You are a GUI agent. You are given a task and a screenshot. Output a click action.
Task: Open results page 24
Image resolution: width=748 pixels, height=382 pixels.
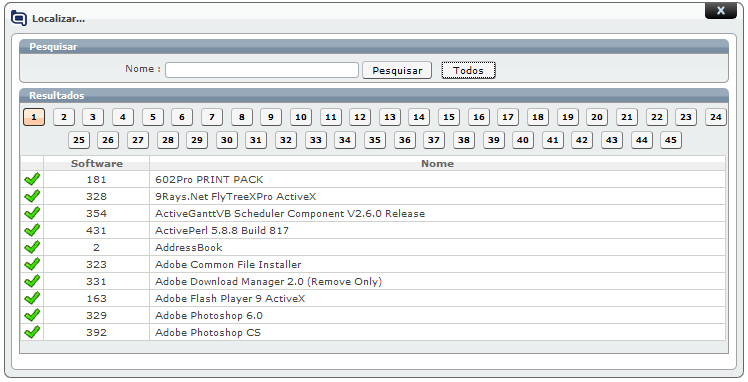point(716,117)
